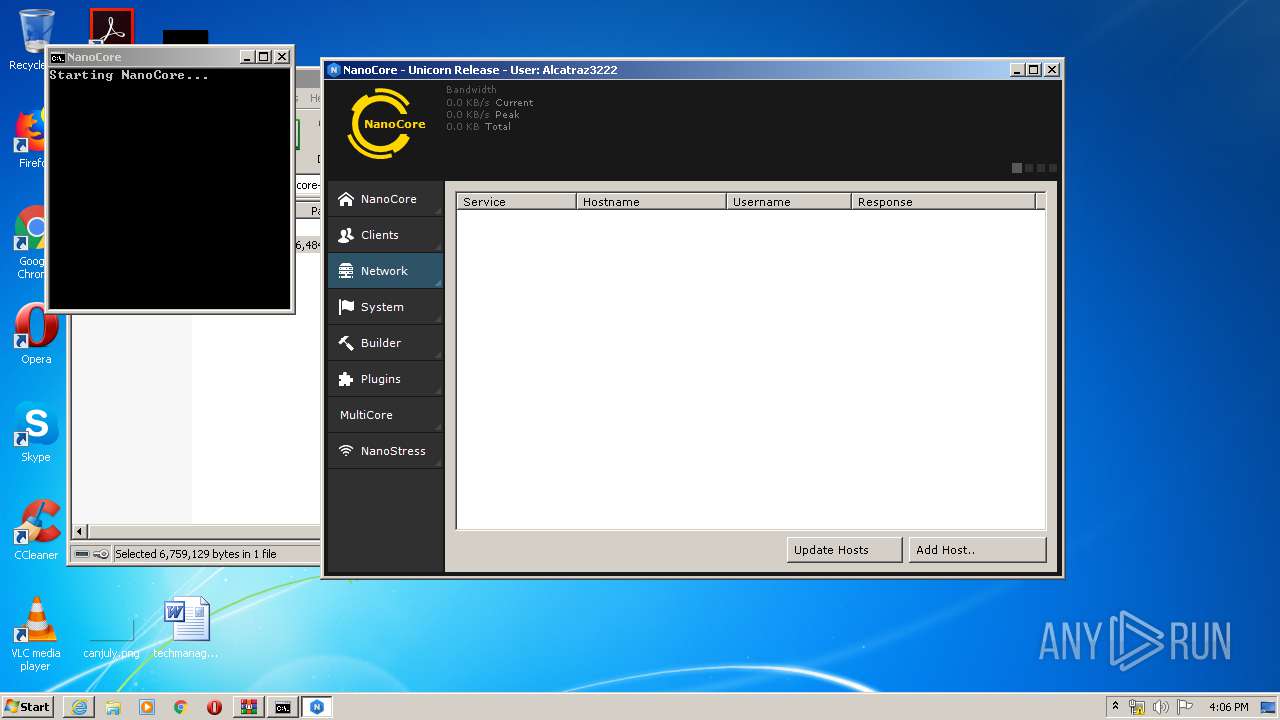
Task: Select the Network sidebar tab
Action: coord(385,271)
